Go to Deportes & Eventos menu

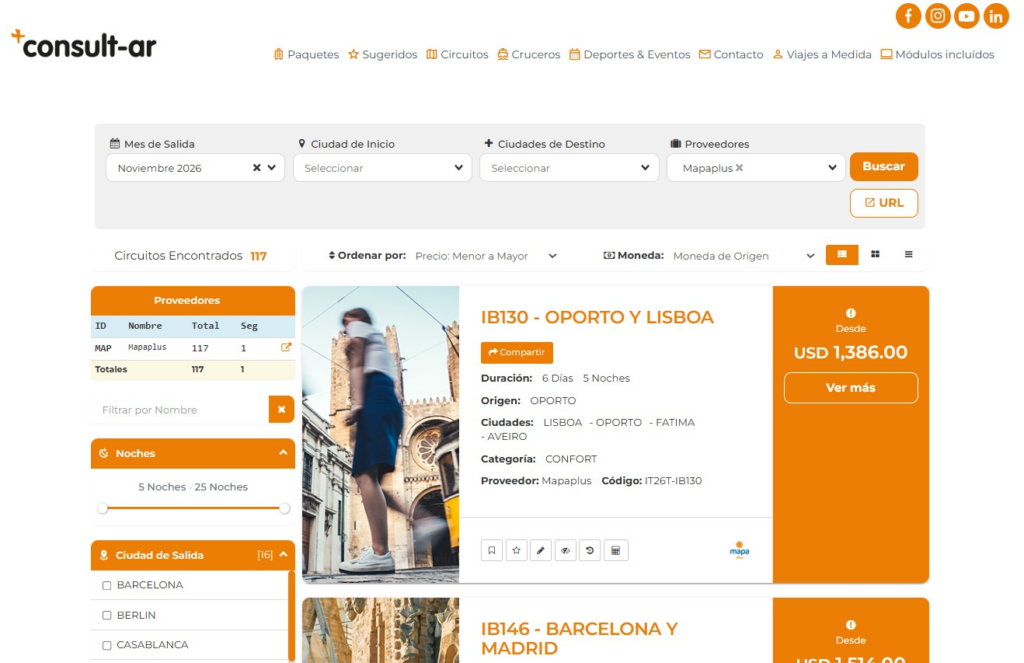coord(629,55)
